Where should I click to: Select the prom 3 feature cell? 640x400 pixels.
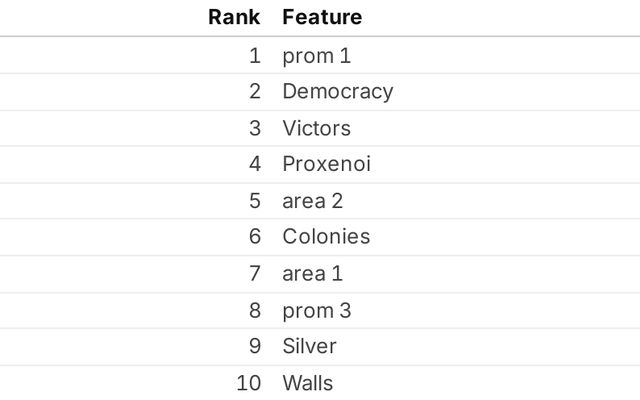(x=316, y=310)
